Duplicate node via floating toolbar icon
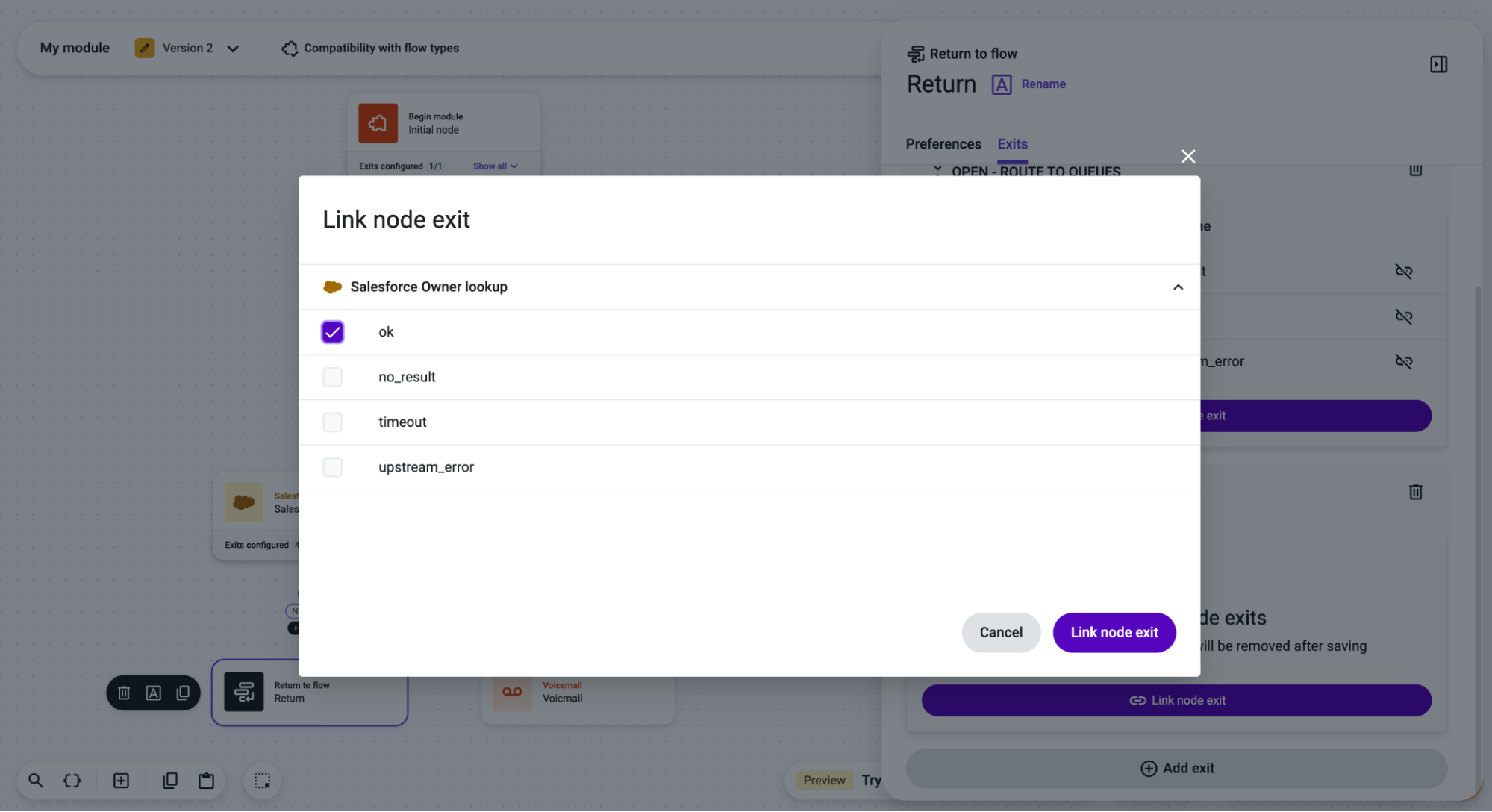 tap(183, 693)
